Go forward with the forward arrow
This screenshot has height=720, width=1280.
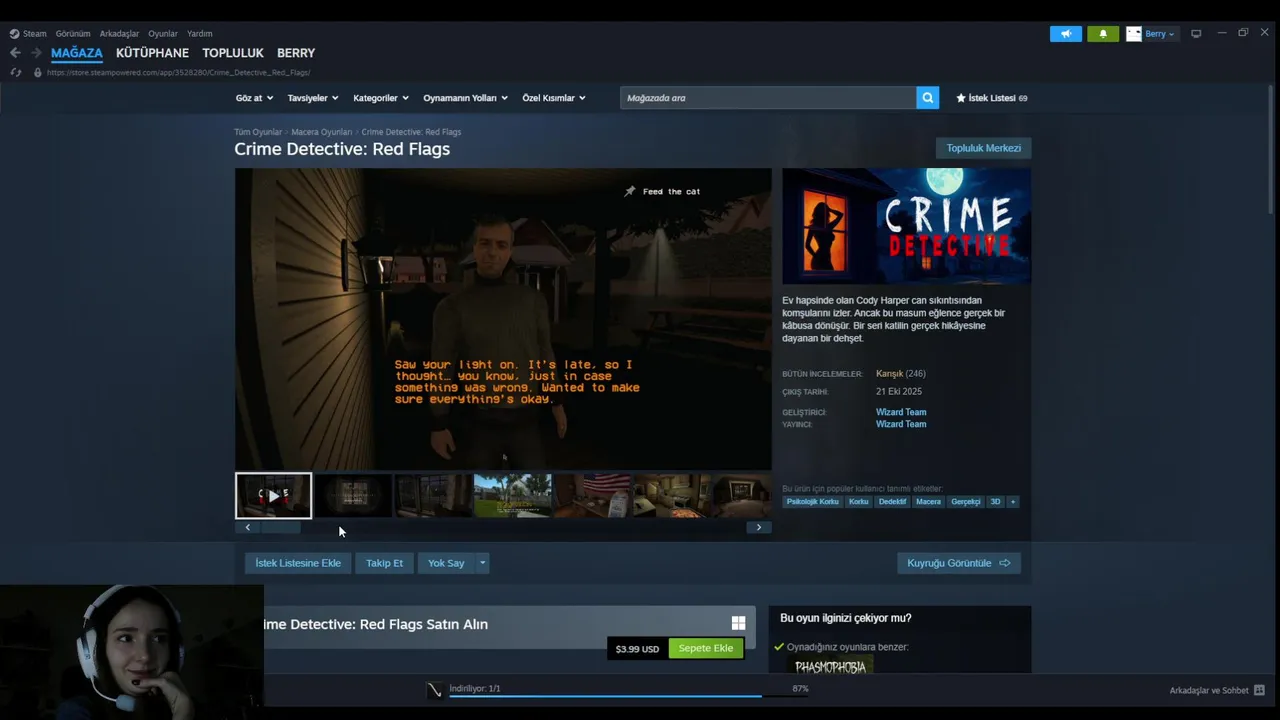point(36,53)
